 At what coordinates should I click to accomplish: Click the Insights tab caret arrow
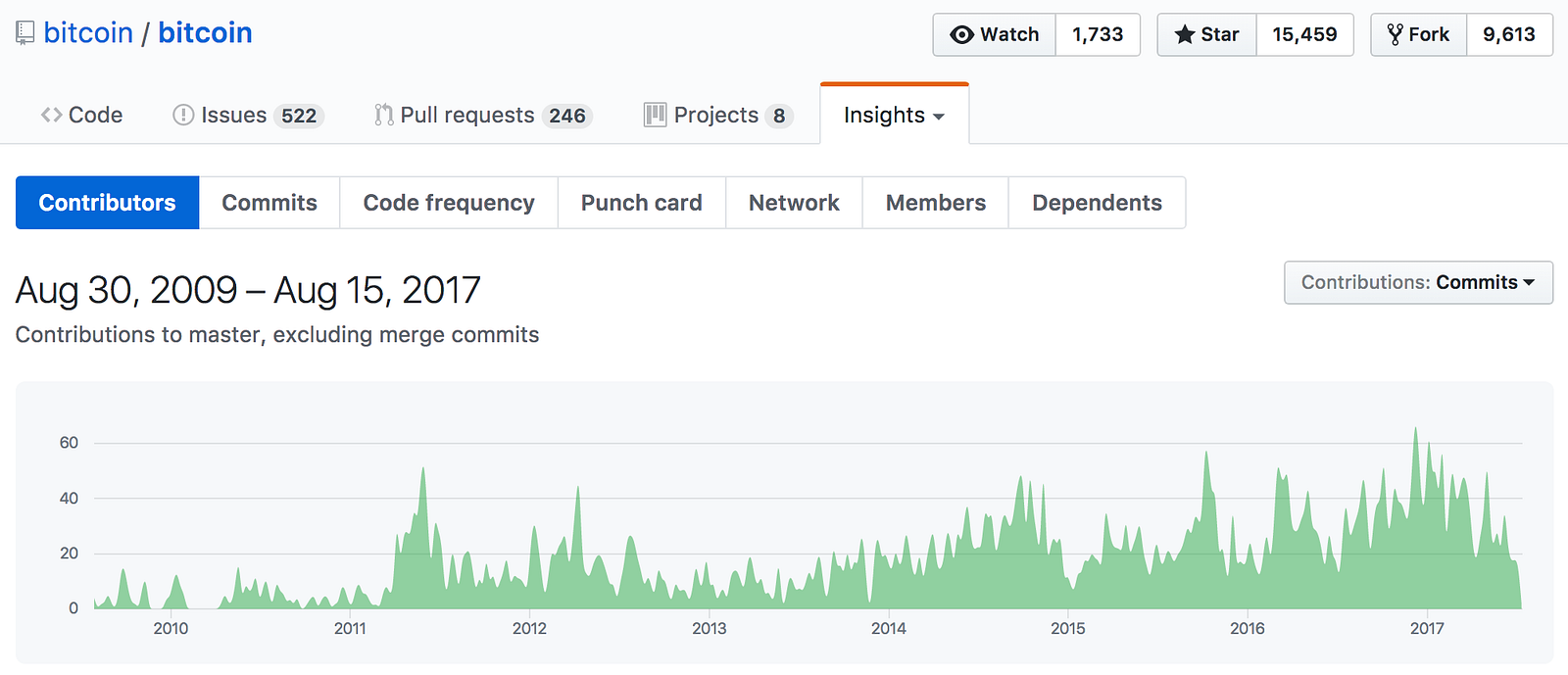coord(939,117)
